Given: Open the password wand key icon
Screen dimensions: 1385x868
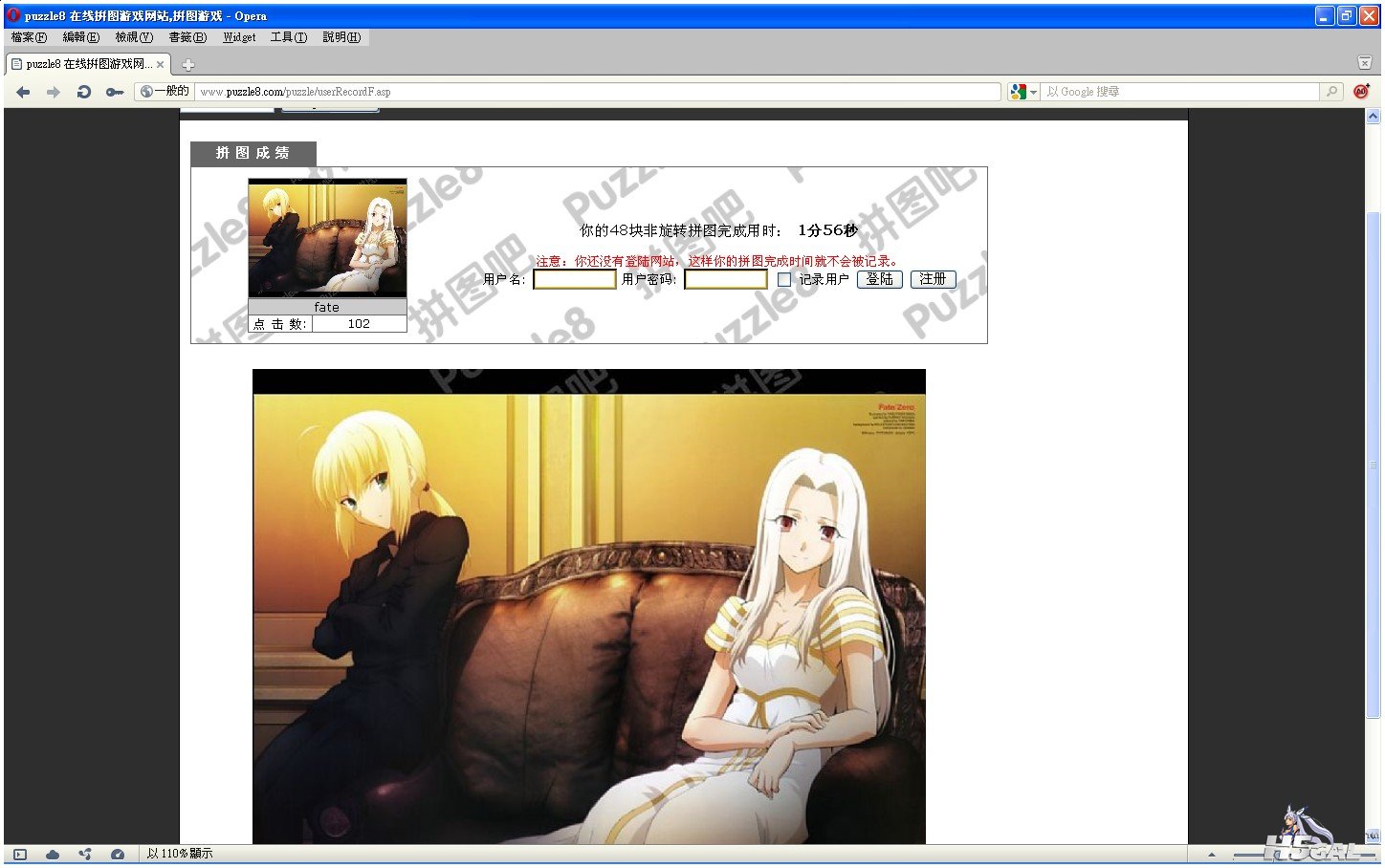Looking at the screenshot, I should tap(115, 92).
